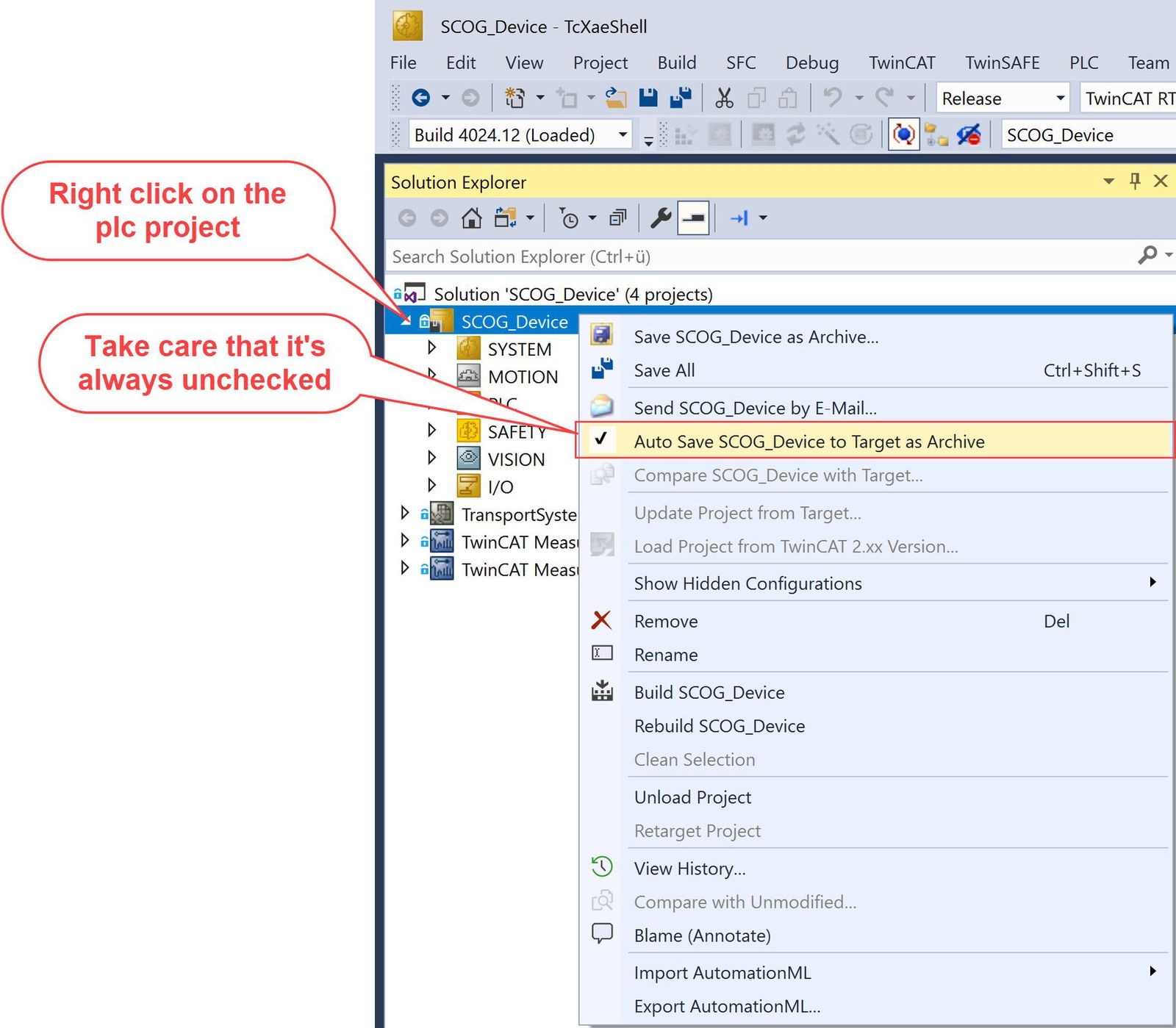This screenshot has width=1176, height=1028.
Task: Select Remove from the context menu
Action: tap(875, 621)
